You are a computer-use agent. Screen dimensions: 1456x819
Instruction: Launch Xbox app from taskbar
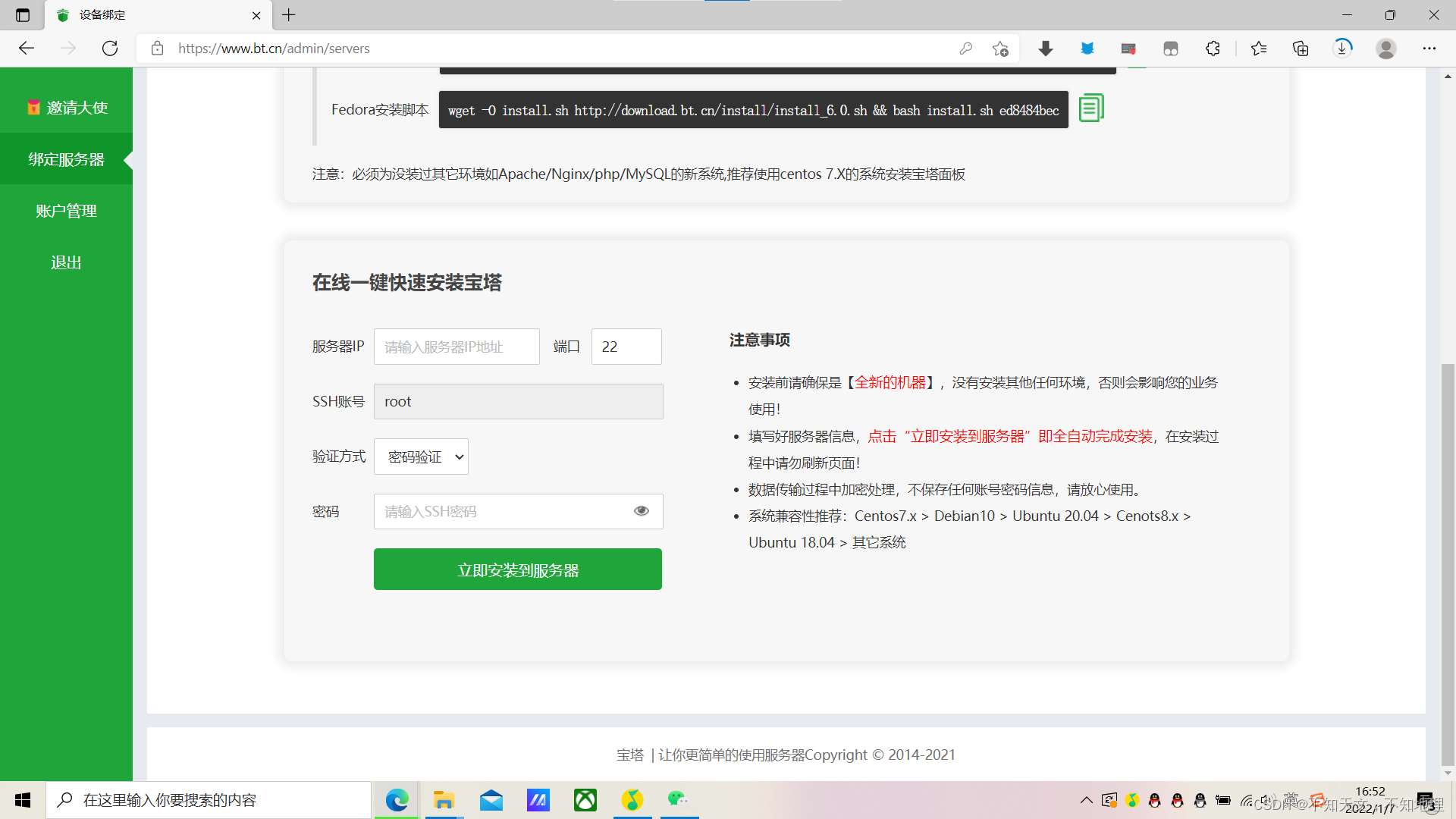[x=585, y=800]
